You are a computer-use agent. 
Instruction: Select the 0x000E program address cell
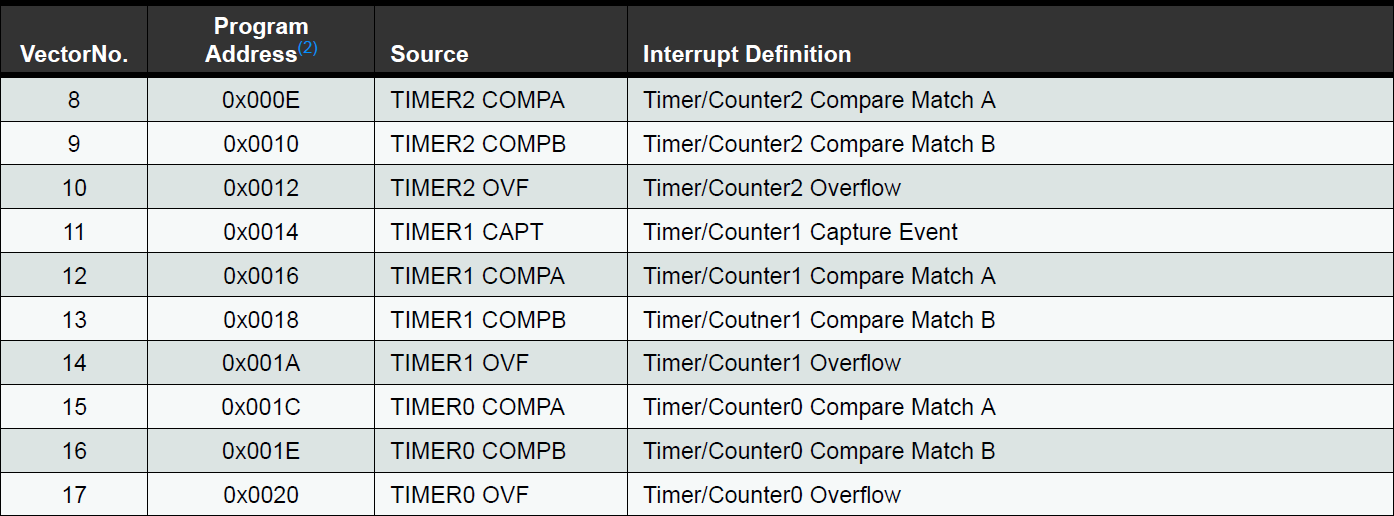261,100
